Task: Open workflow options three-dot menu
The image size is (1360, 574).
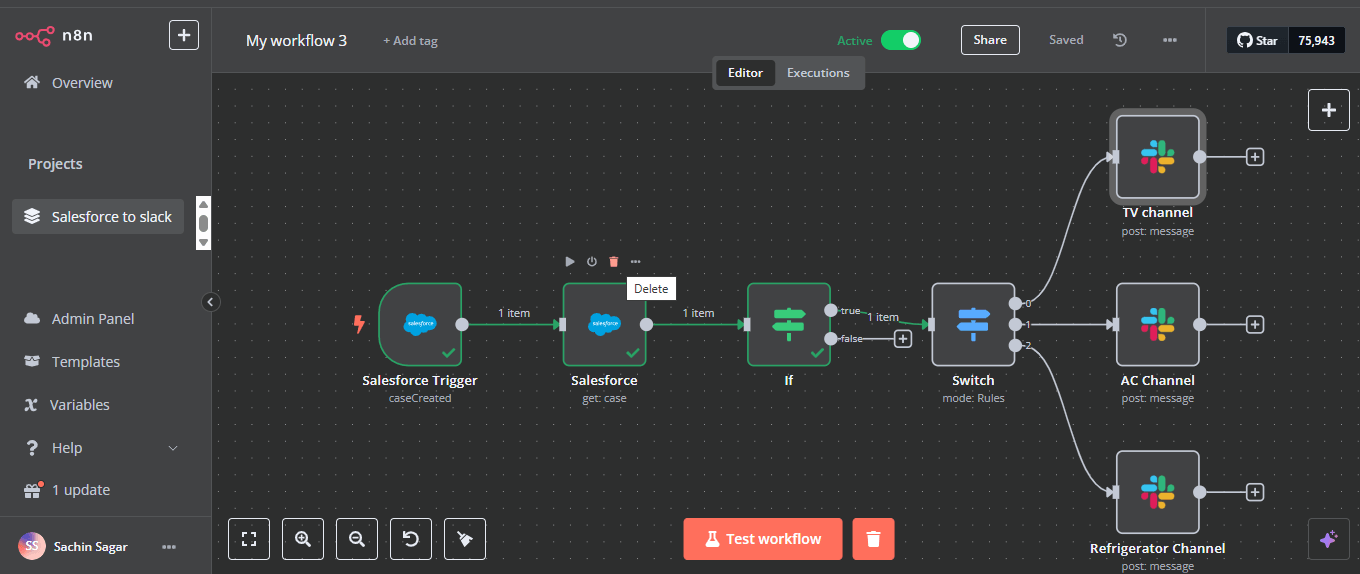Action: (x=1170, y=40)
